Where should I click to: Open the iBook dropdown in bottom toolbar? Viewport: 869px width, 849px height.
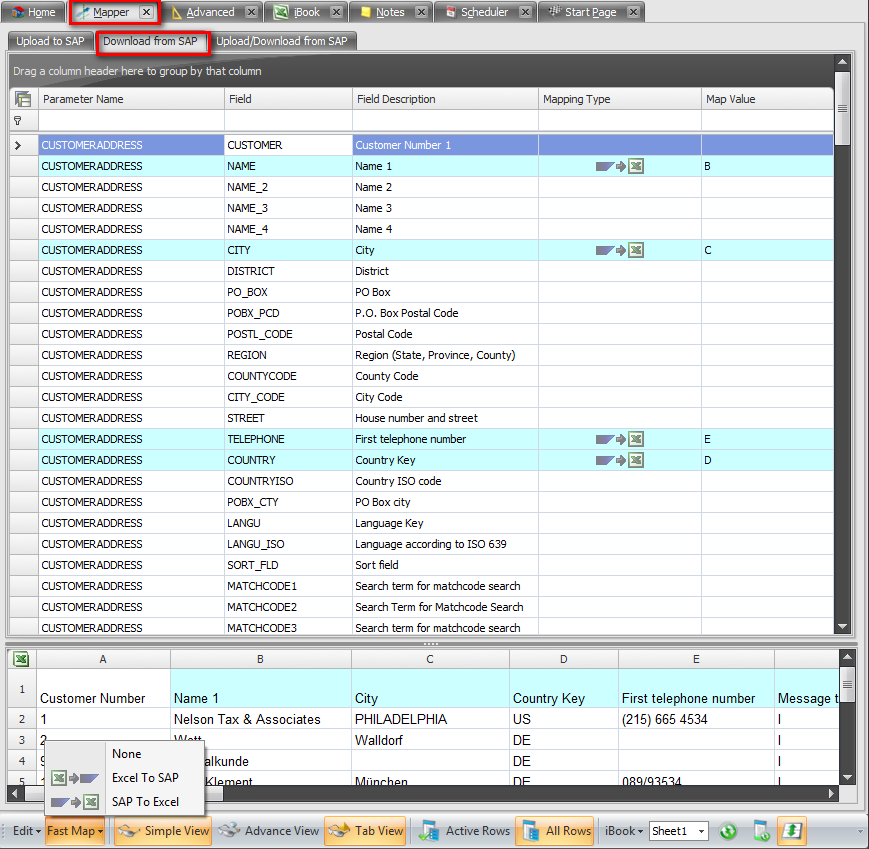coord(624,831)
